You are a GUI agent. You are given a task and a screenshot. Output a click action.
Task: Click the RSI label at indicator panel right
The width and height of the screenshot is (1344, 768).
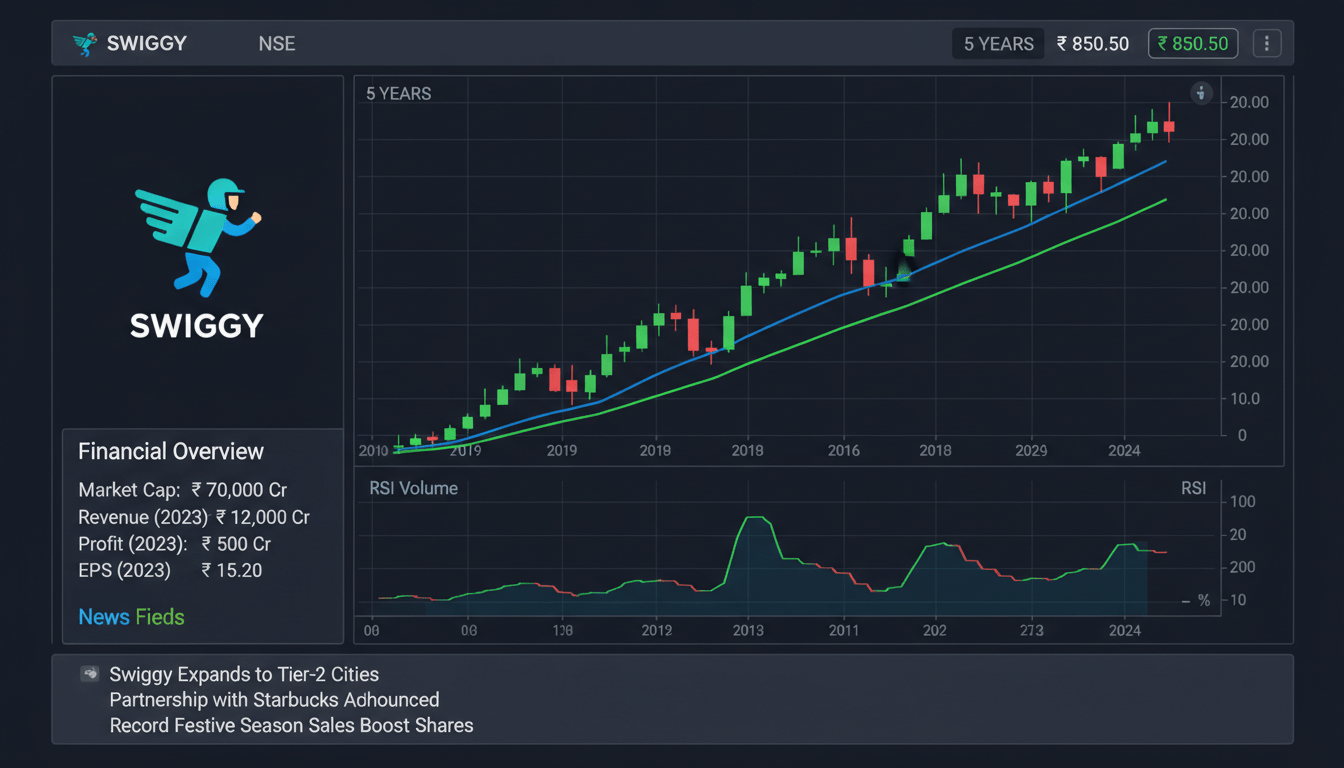[1193, 488]
